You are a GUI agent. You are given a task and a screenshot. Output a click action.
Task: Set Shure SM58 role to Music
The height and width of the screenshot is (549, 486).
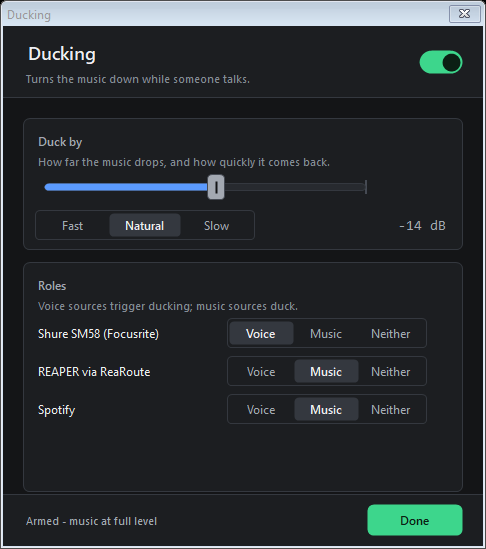coord(326,333)
